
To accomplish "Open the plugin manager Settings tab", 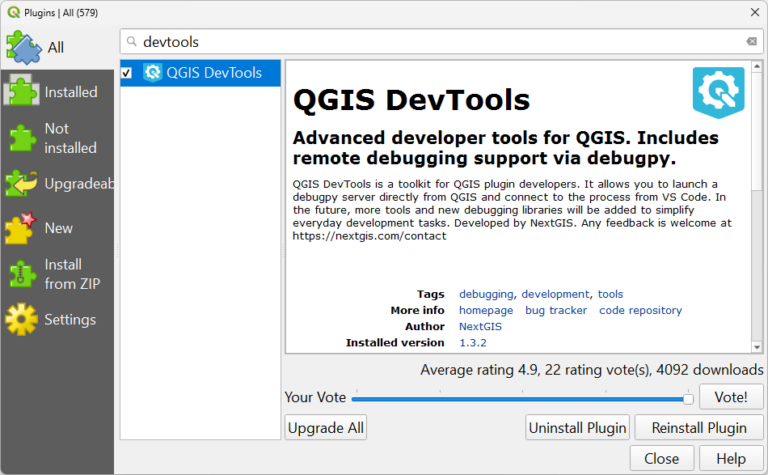I will pyautogui.click(x=57, y=319).
